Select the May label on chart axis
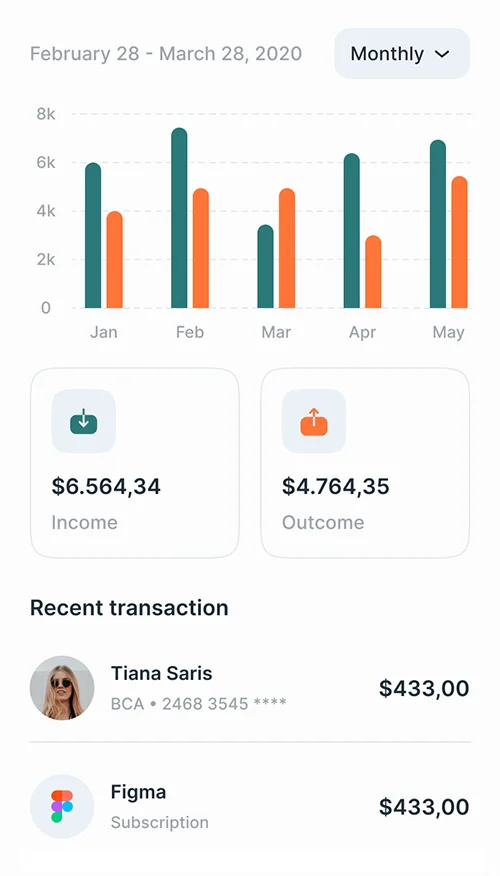Viewport: 500px width, 876px height. pos(448,332)
